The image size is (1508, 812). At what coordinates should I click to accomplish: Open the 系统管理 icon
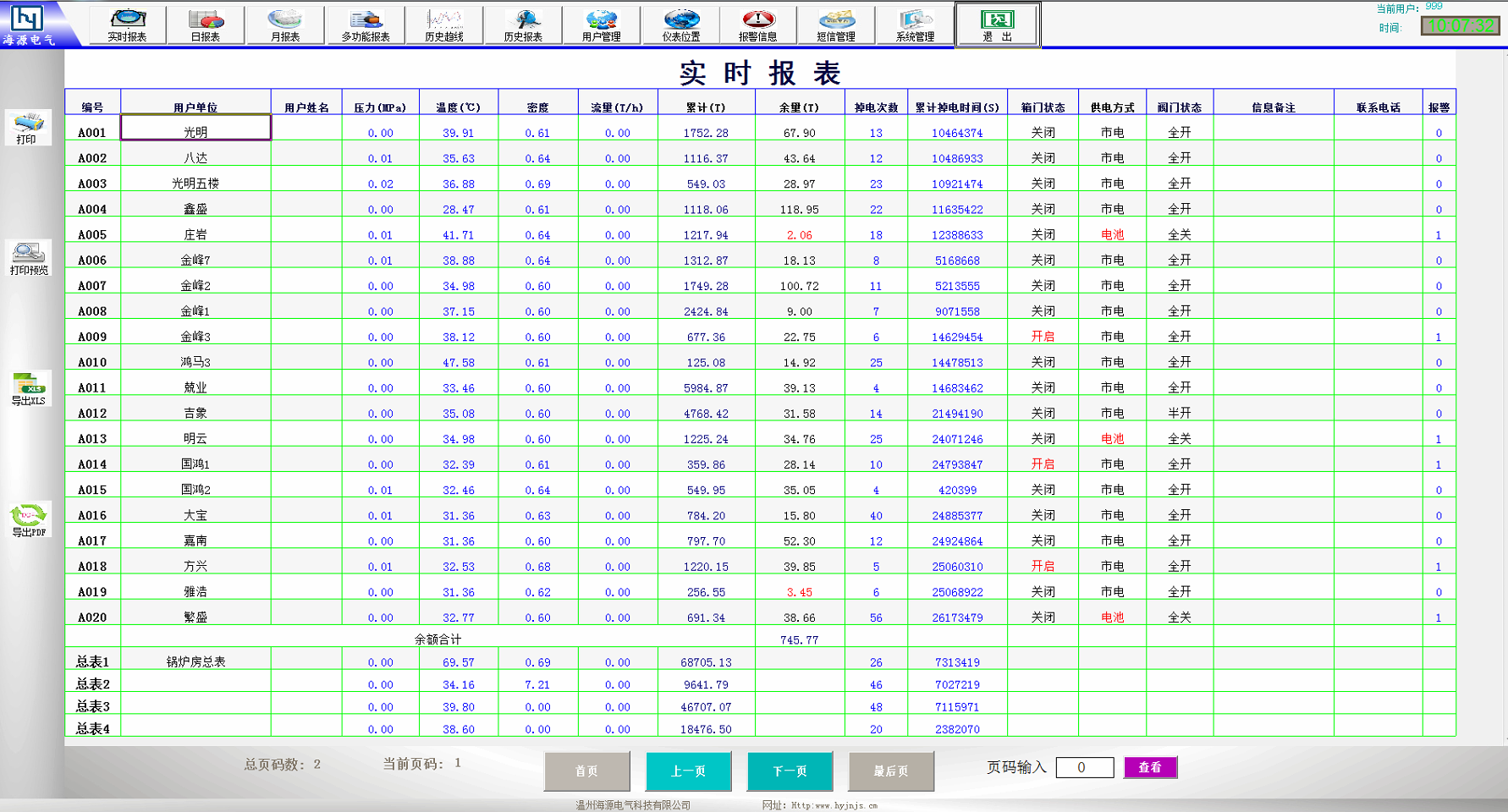[915, 25]
